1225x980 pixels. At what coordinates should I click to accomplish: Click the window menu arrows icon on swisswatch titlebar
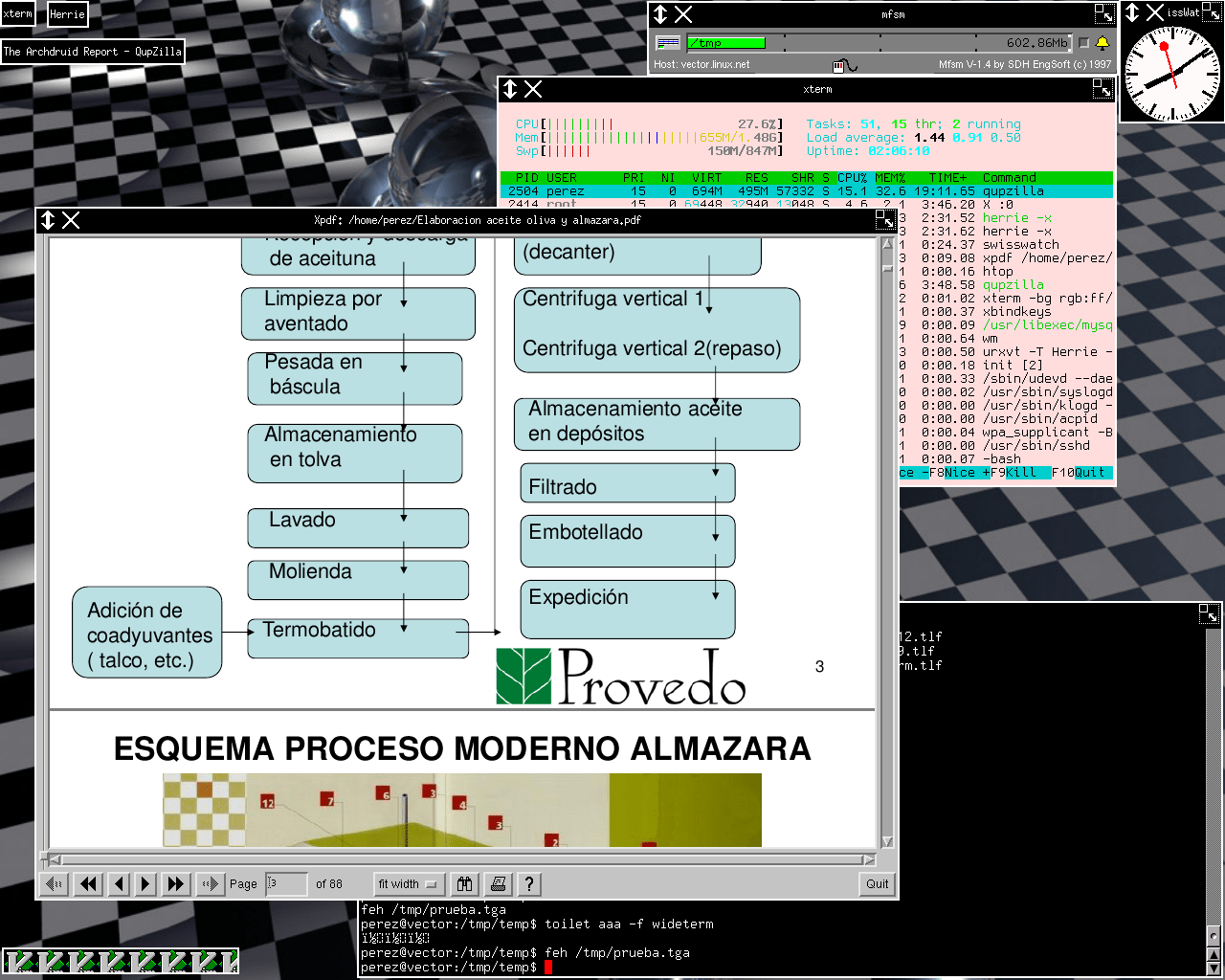[x=1132, y=12]
